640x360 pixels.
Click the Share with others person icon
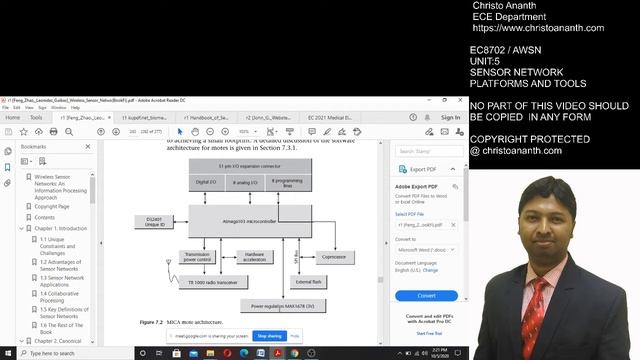click(x=460, y=131)
